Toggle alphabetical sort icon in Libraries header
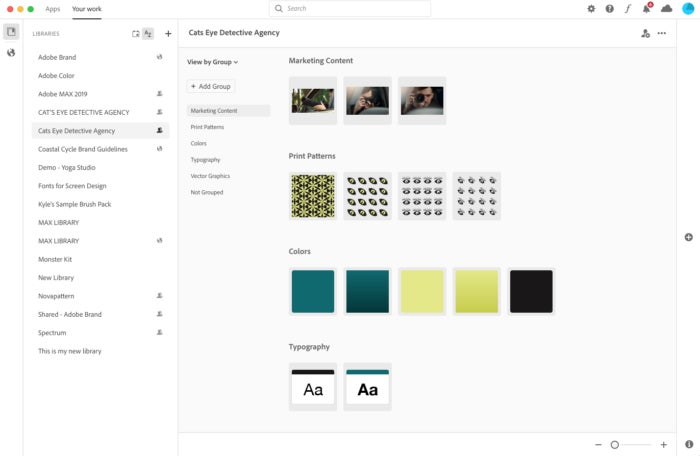The height and width of the screenshot is (456, 700). [x=148, y=34]
